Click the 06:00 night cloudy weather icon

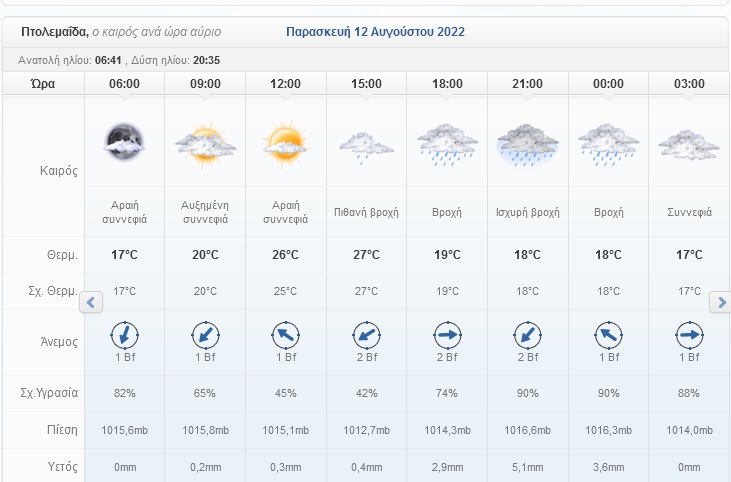[125, 142]
